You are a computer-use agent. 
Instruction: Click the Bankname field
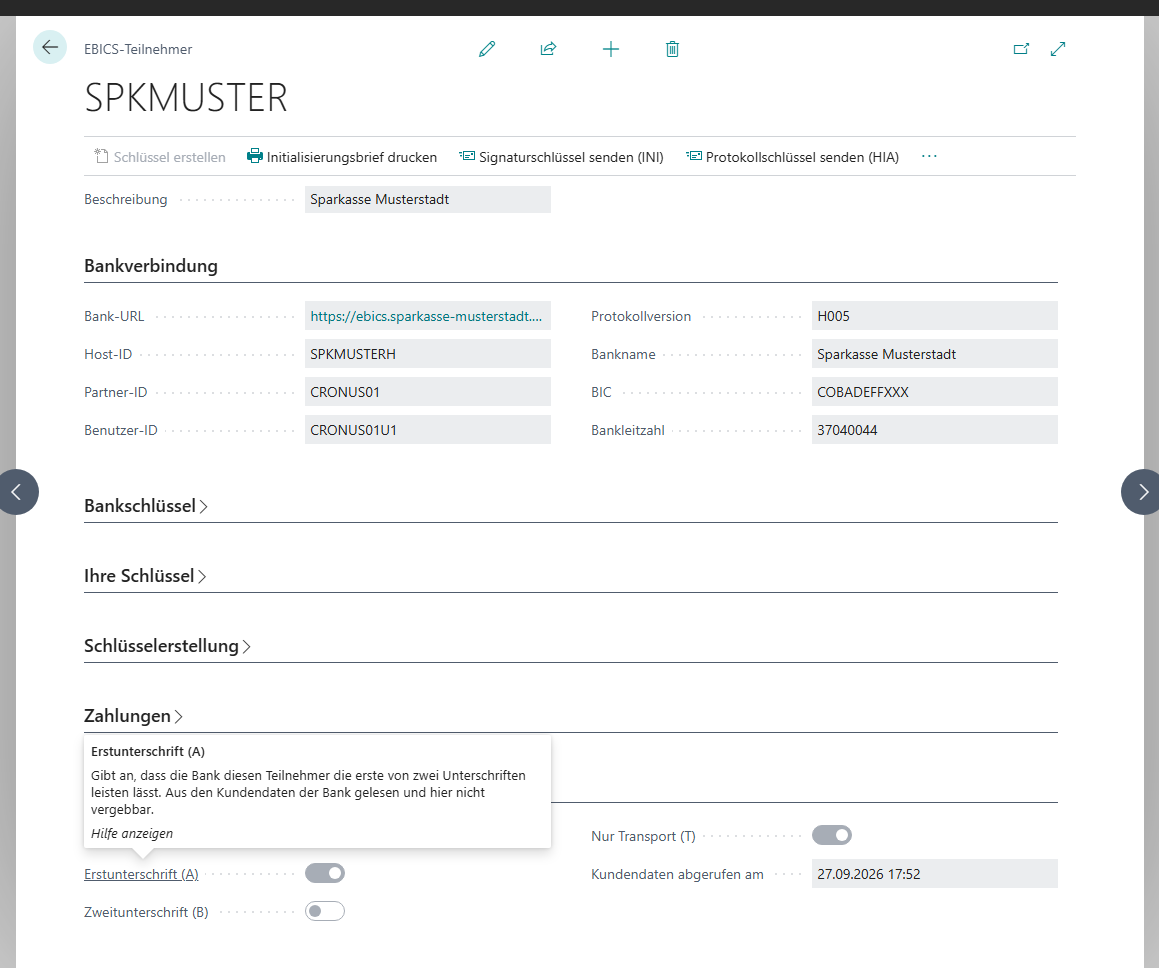pos(934,354)
